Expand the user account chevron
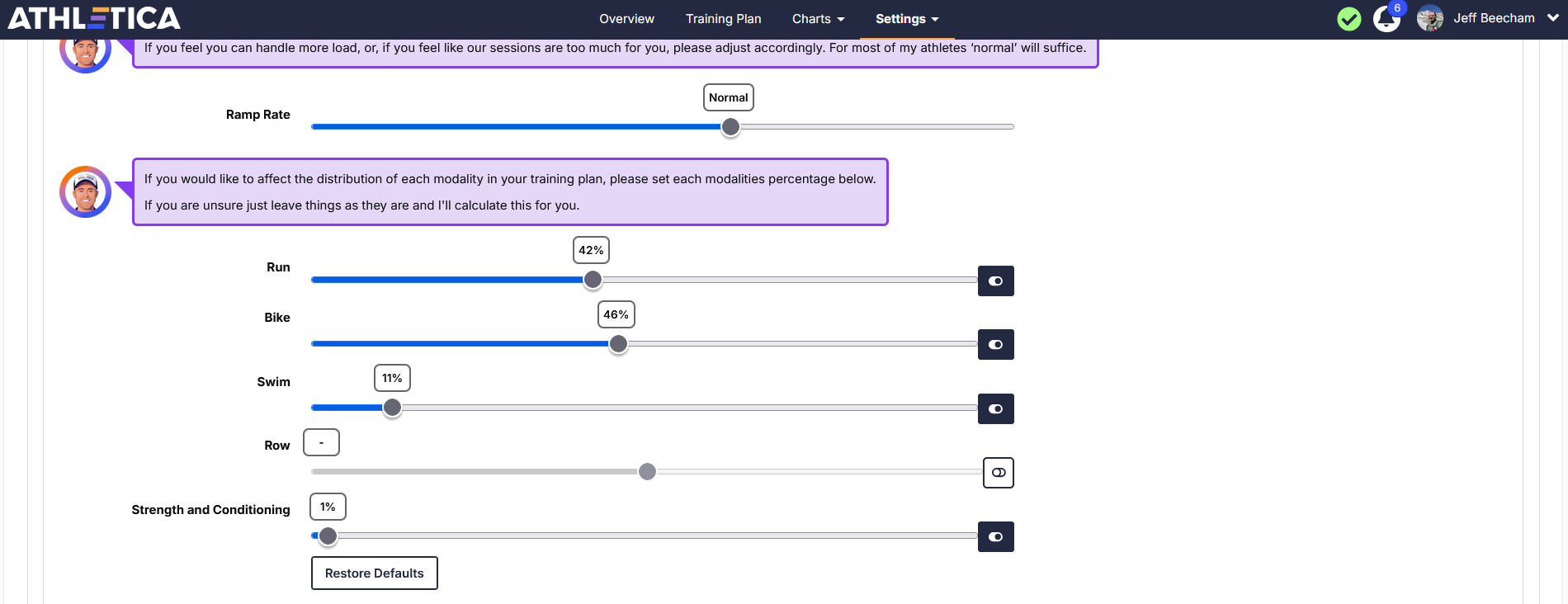This screenshot has height=604, width=1568. coord(1552,18)
